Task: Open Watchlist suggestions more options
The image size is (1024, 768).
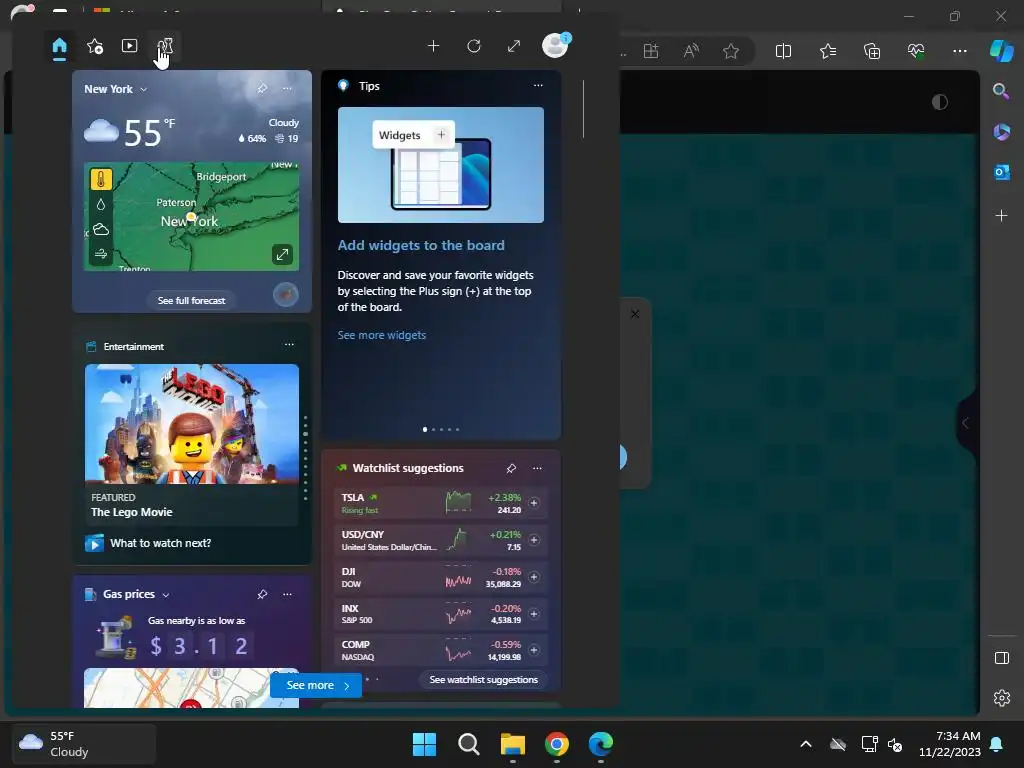Action: click(537, 468)
